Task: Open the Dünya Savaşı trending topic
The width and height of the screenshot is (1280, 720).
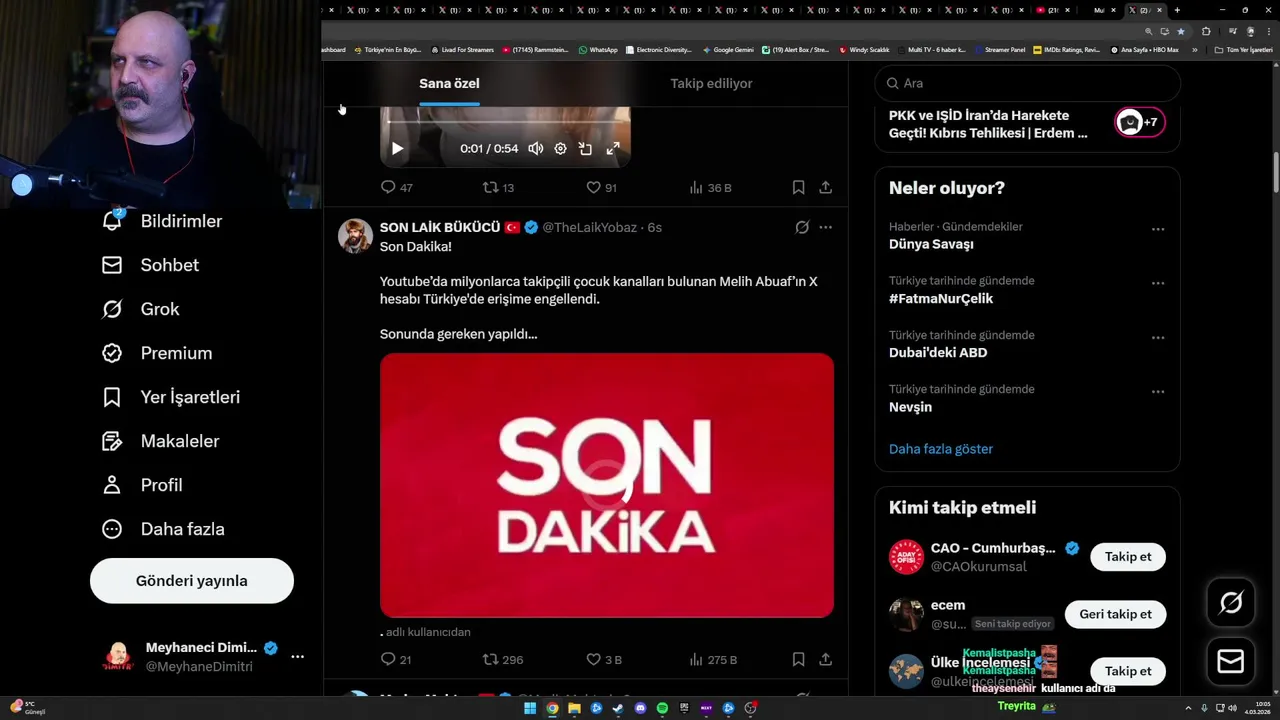Action: click(x=931, y=244)
